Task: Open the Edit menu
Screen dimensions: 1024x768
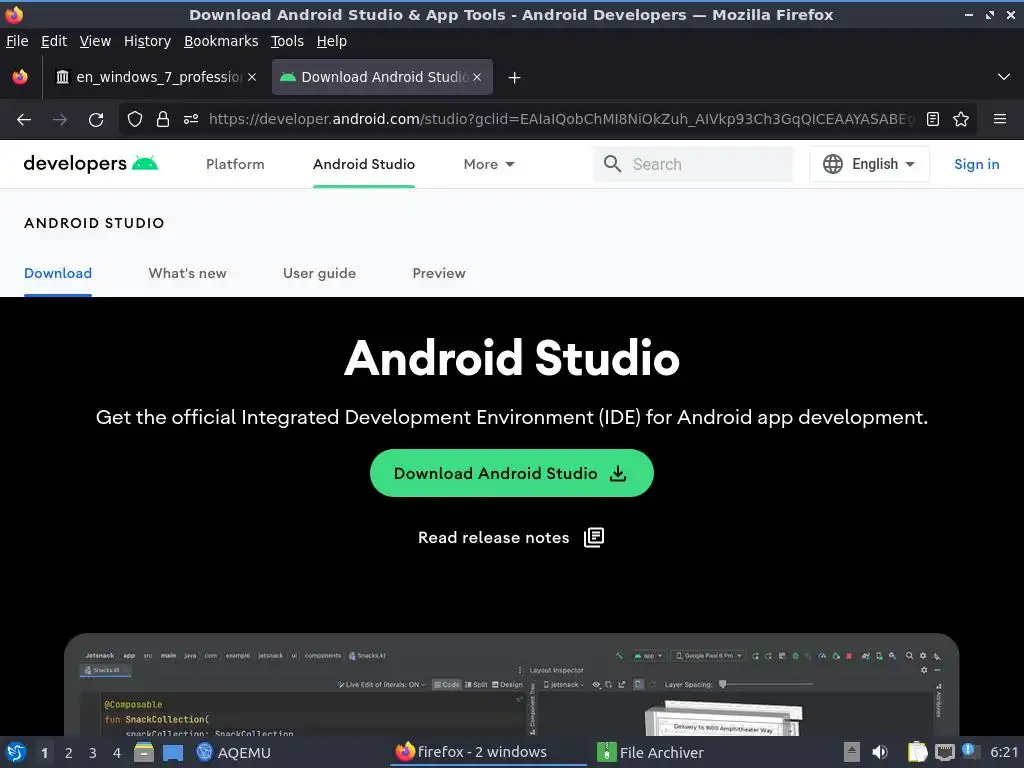Action: coord(54,41)
